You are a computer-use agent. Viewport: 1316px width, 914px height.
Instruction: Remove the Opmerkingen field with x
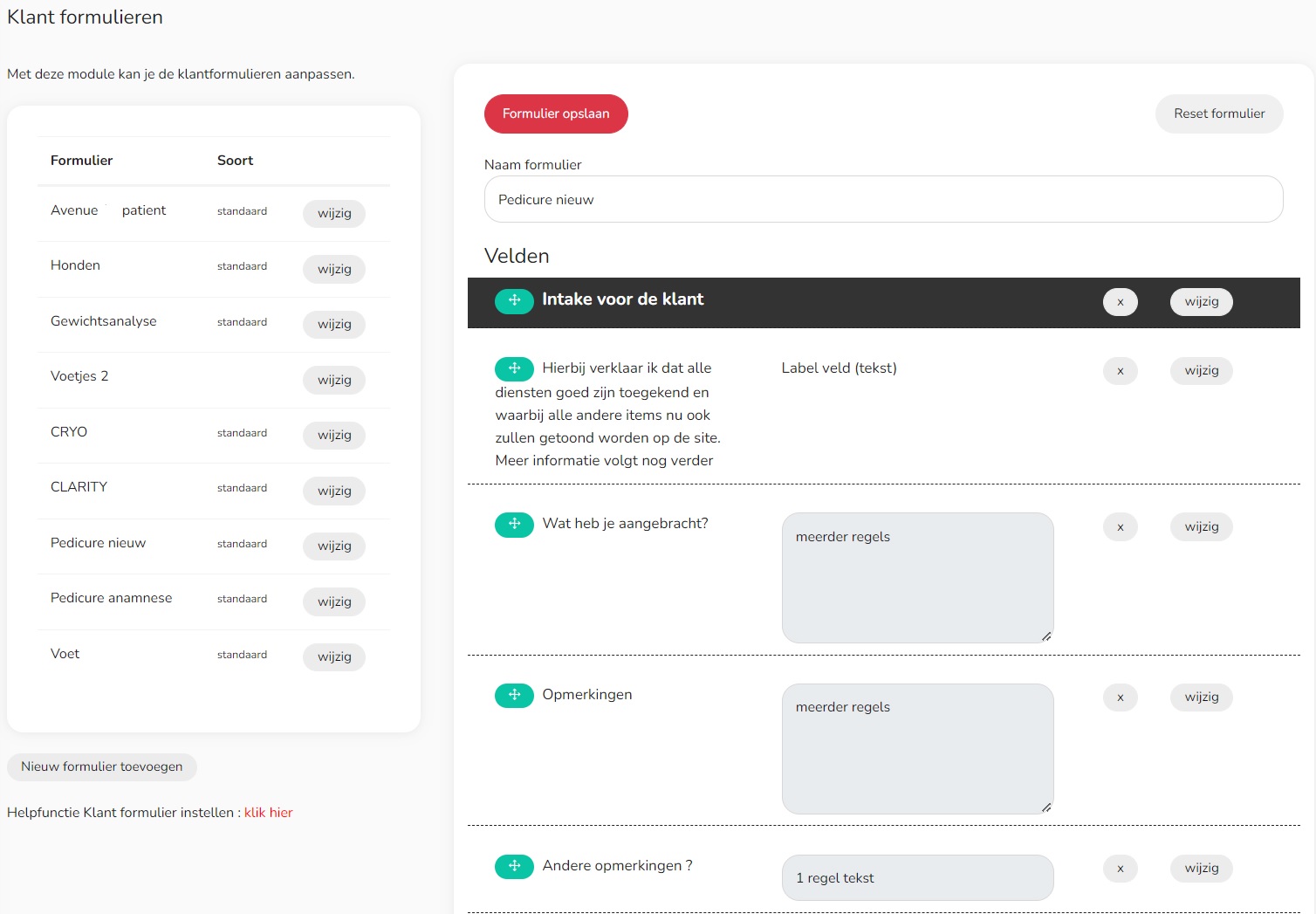1120,698
